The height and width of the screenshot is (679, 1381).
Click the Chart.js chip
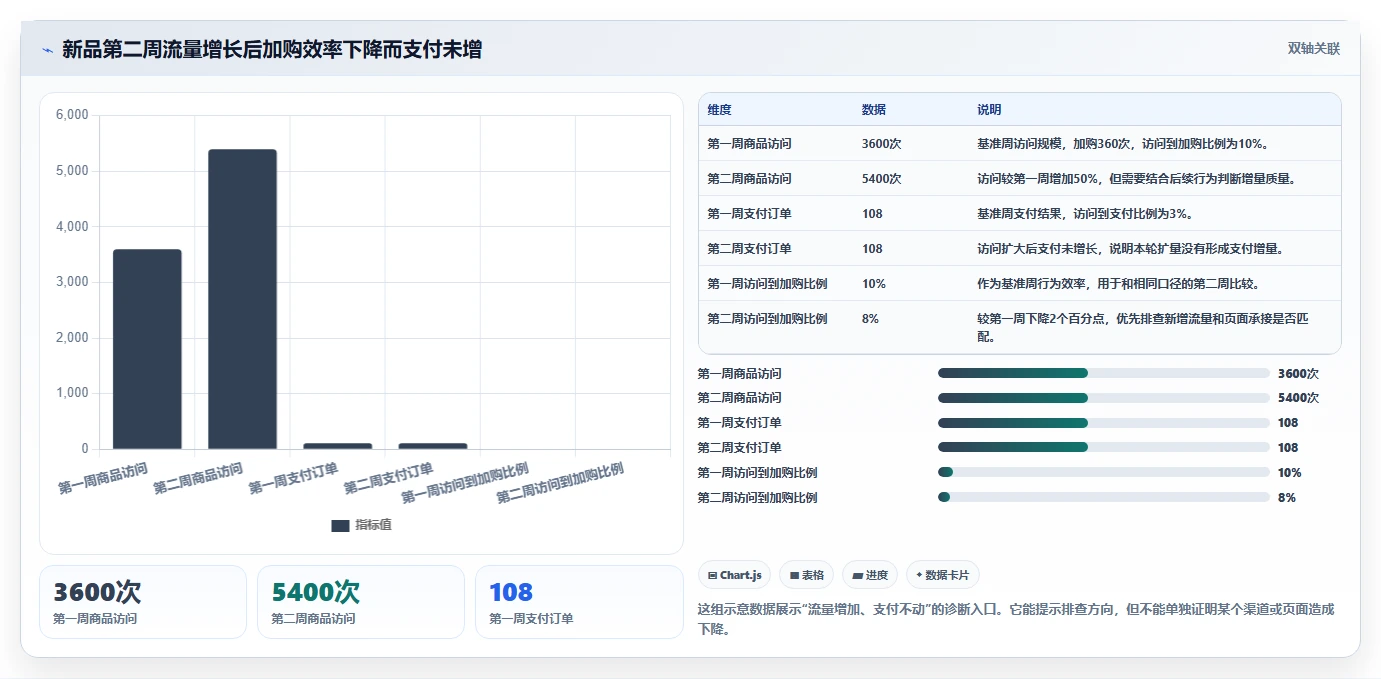(x=734, y=575)
